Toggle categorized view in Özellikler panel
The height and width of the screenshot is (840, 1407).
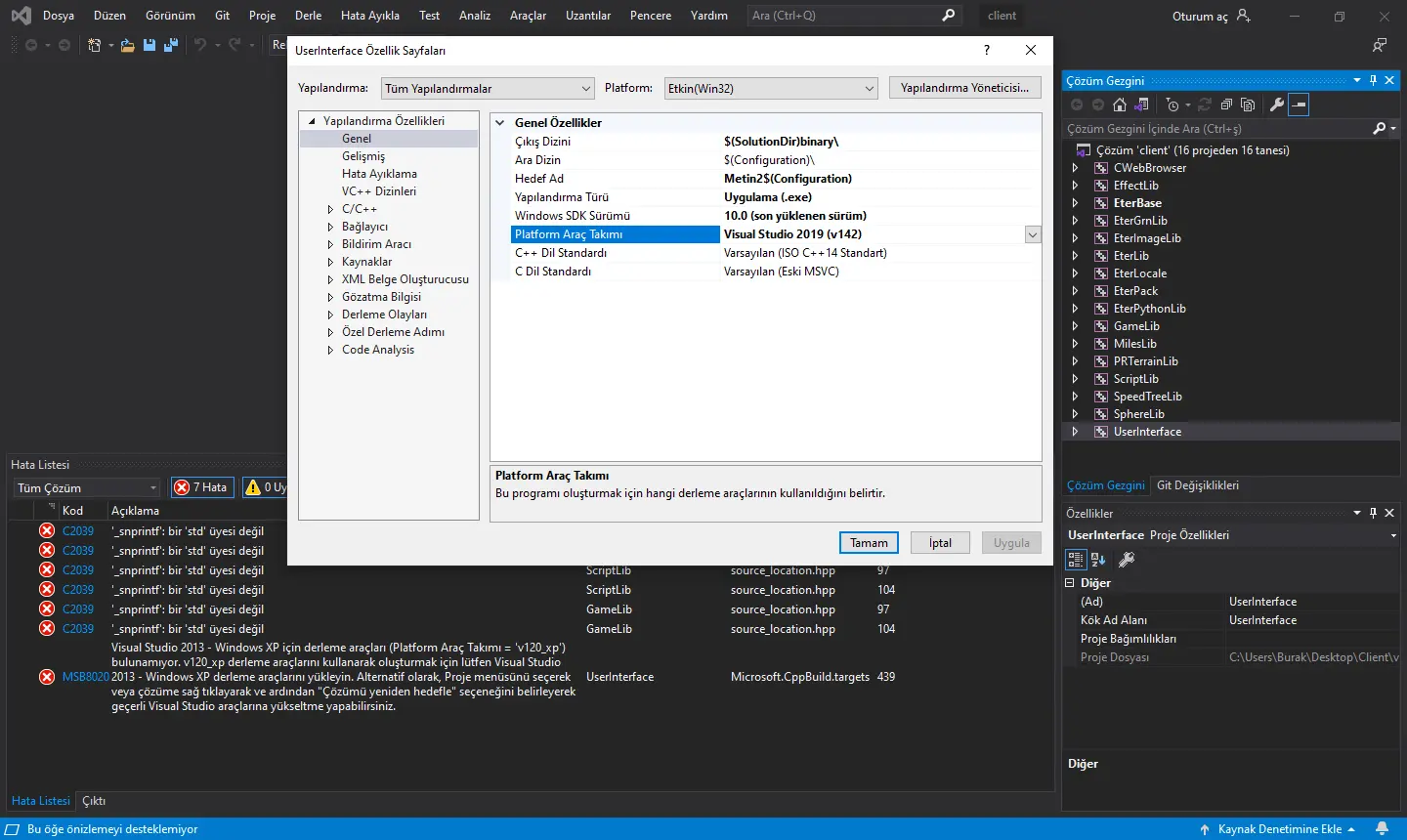(1076, 560)
